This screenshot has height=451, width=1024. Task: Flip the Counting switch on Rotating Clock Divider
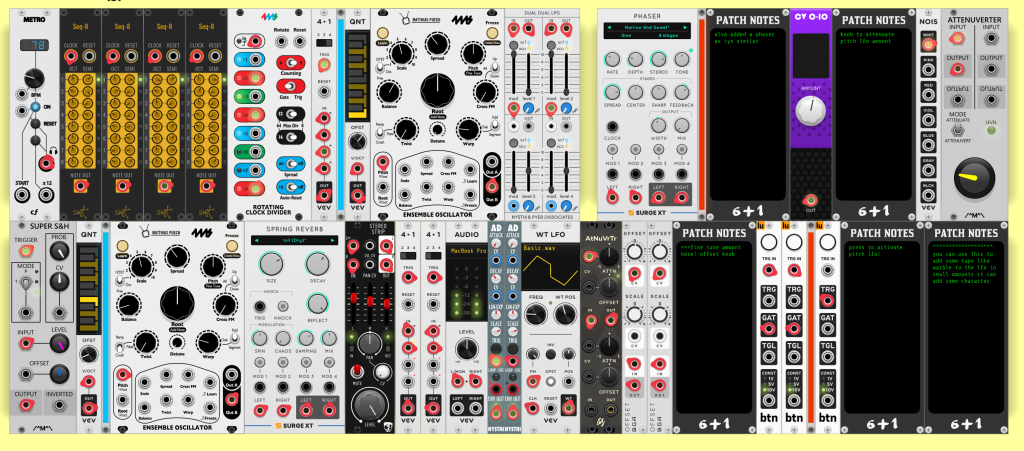(x=291, y=63)
